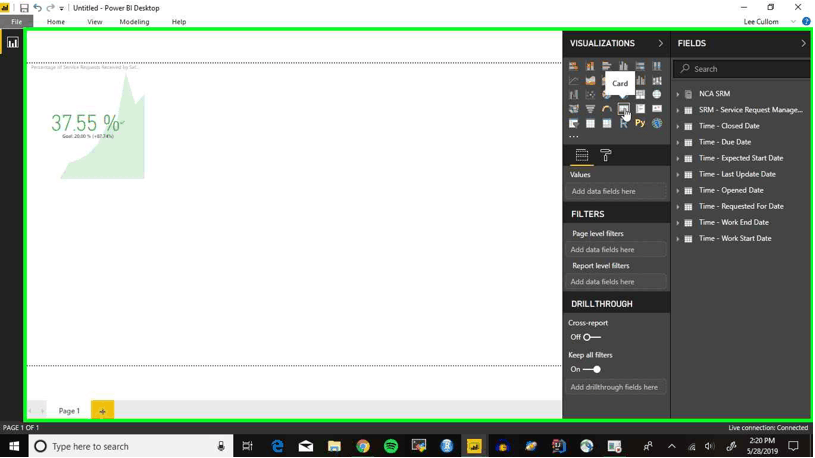Image resolution: width=815 pixels, height=458 pixels.
Task: Select the Table visualization
Action: pos(590,124)
